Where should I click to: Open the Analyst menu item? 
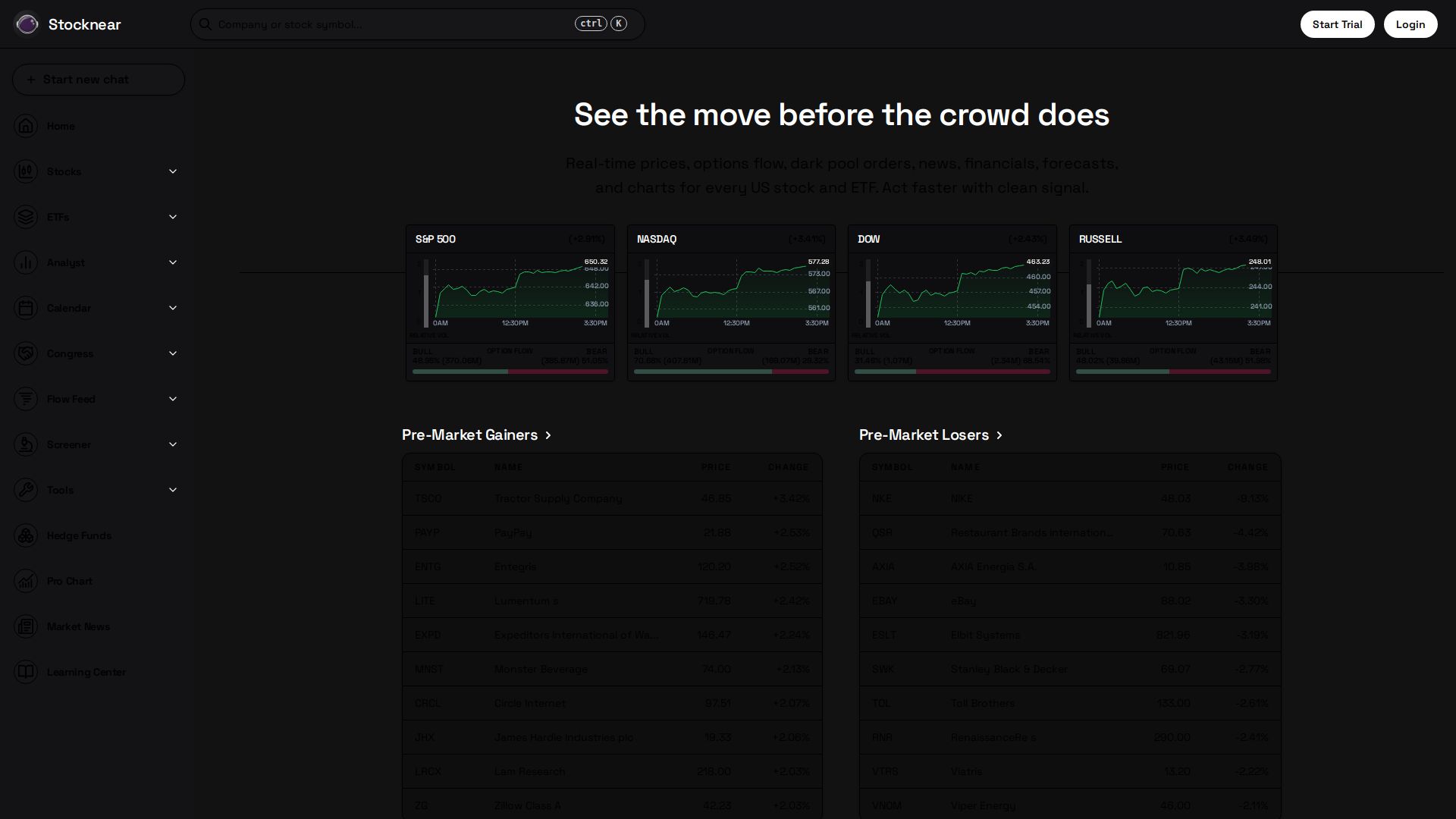[66, 262]
